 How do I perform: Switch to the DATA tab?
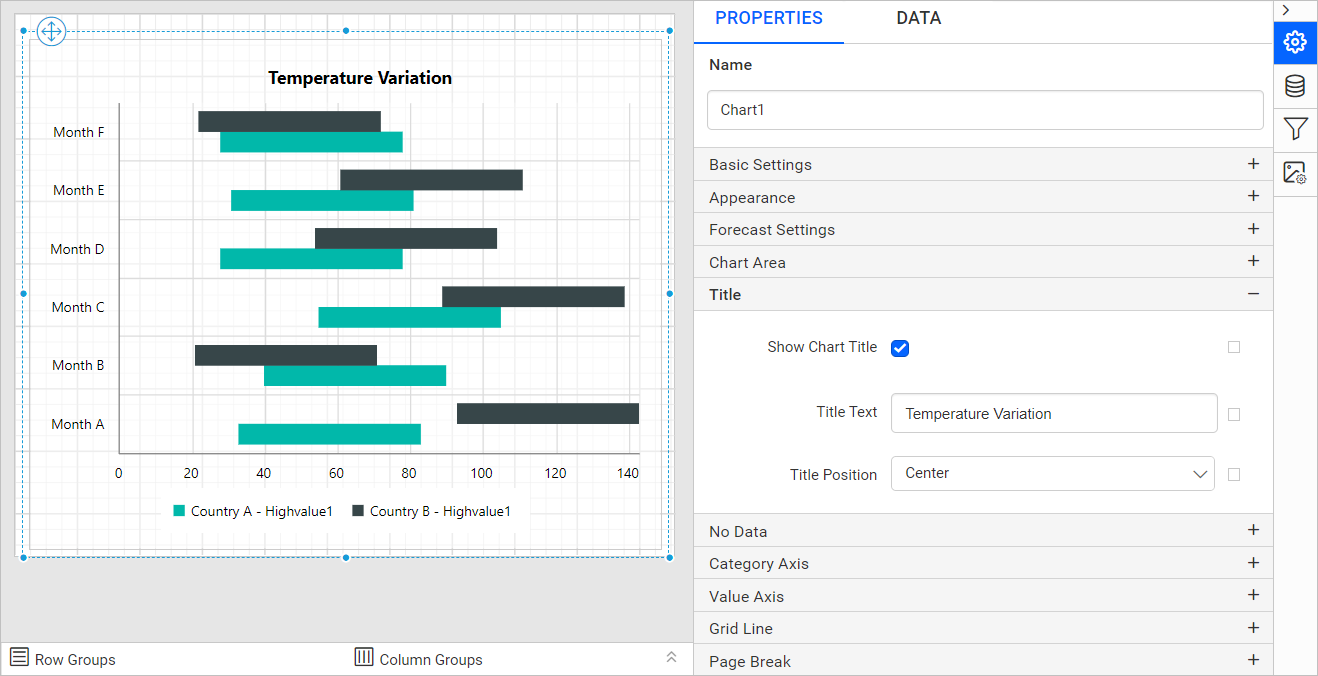point(918,18)
